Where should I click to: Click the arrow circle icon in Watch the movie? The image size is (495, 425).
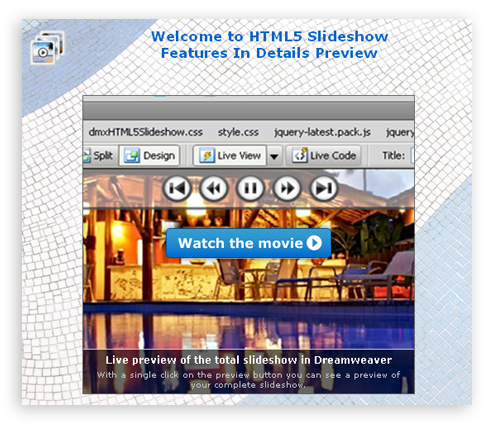[x=314, y=243]
